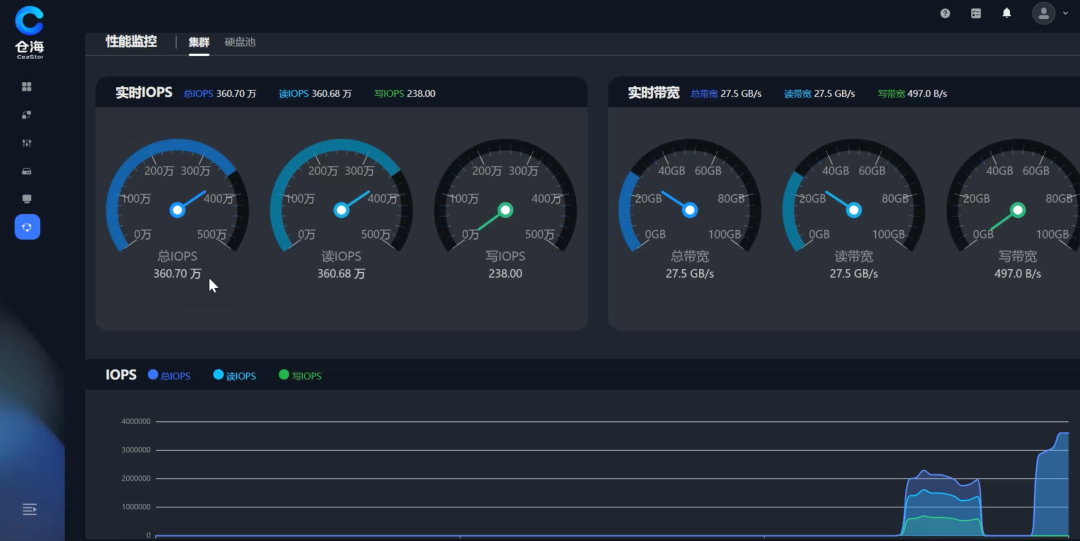Toggle 写IOPS series in chart legend
Image resolution: width=1080 pixels, height=541 pixels.
(x=300, y=376)
